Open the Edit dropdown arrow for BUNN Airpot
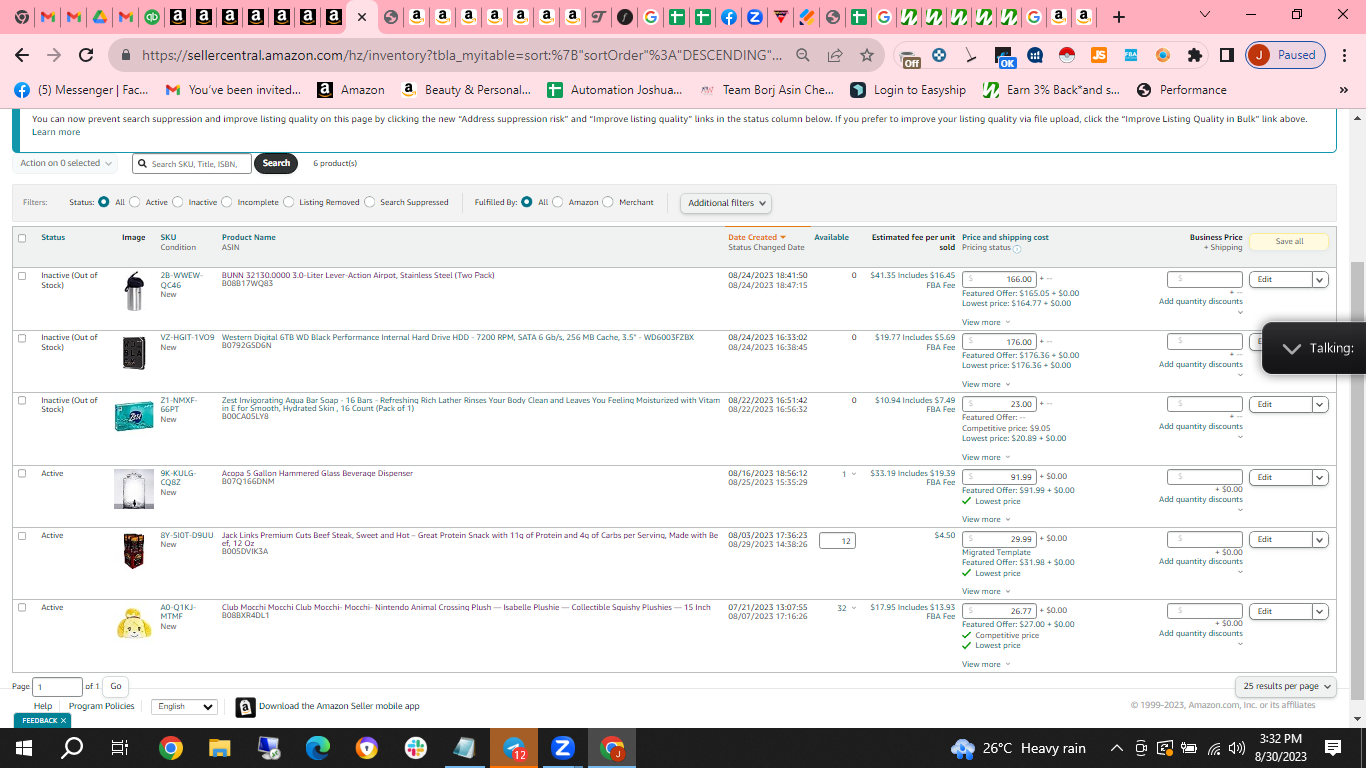The height and width of the screenshot is (768, 1366). [1320, 280]
